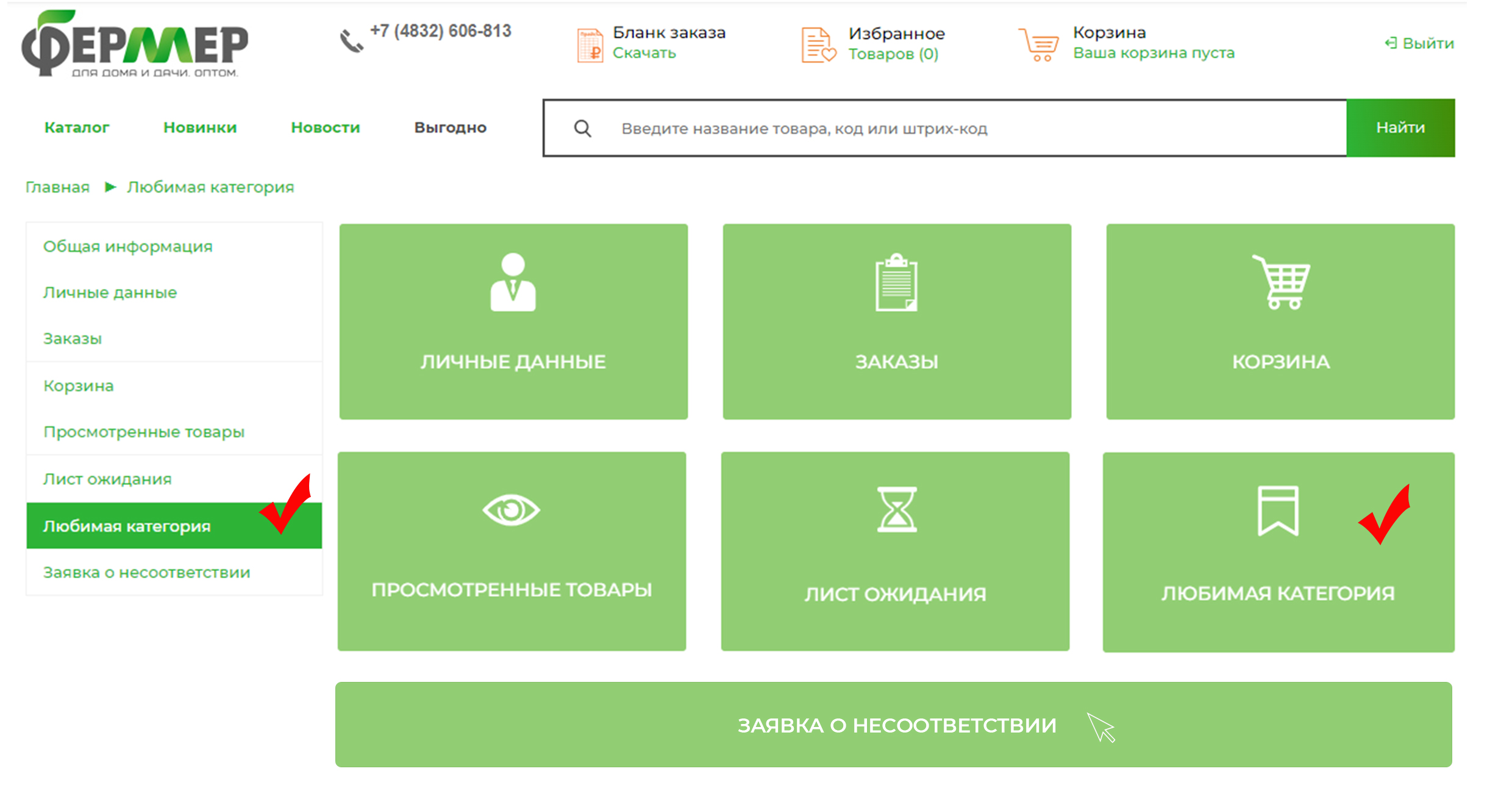Select Заявка о несоответствии in sidebar
The height and width of the screenshot is (799, 1512).
point(174,572)
